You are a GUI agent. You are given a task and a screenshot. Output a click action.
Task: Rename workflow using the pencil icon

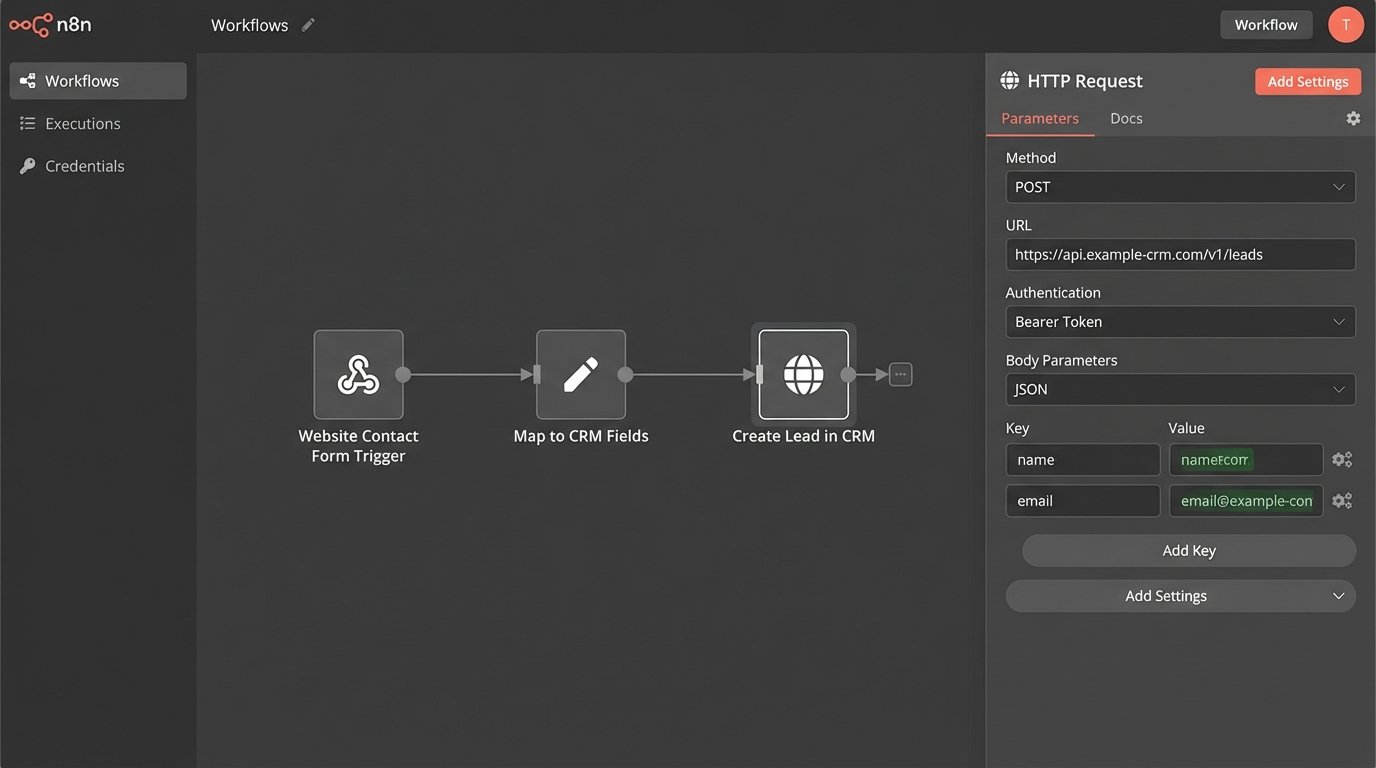click(x=307, y=23)
